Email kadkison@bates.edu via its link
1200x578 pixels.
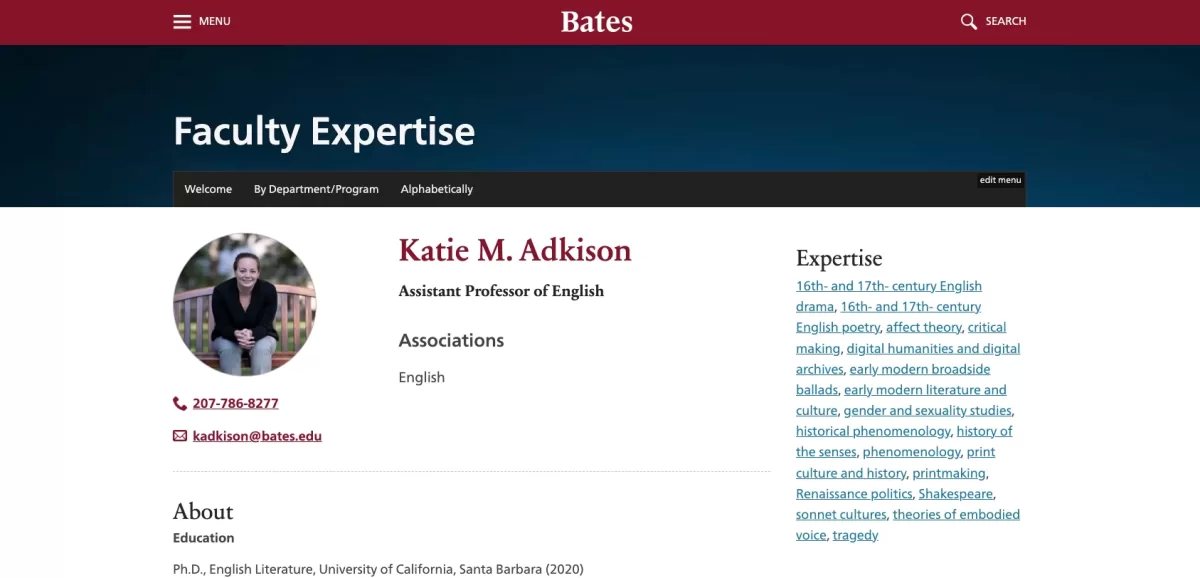[x=256, y=436]
